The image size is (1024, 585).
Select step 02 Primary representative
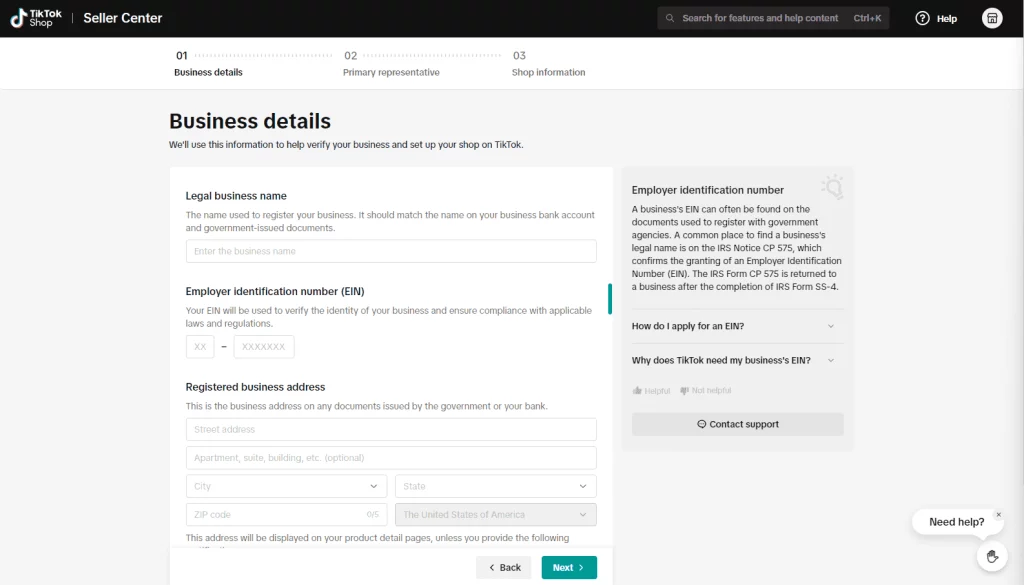[x=391, y=63]
